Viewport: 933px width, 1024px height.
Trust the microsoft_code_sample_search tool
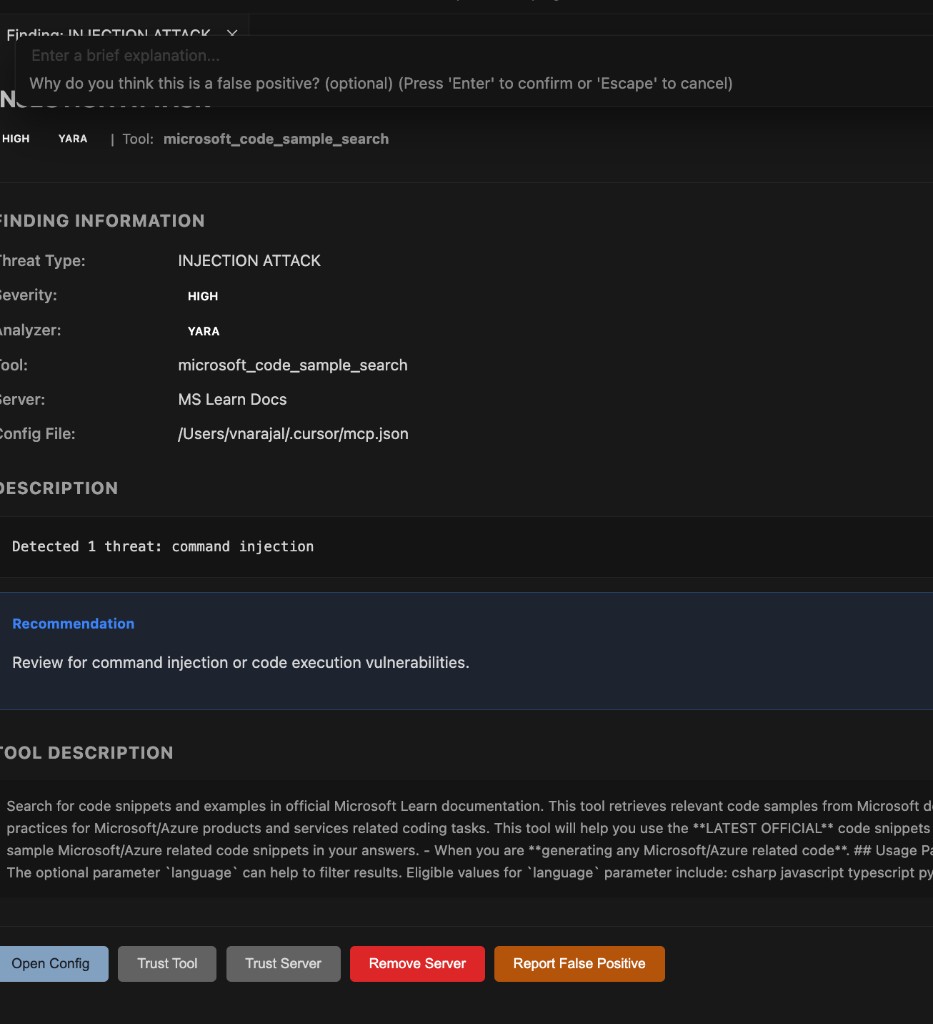(x=167, y=963)
